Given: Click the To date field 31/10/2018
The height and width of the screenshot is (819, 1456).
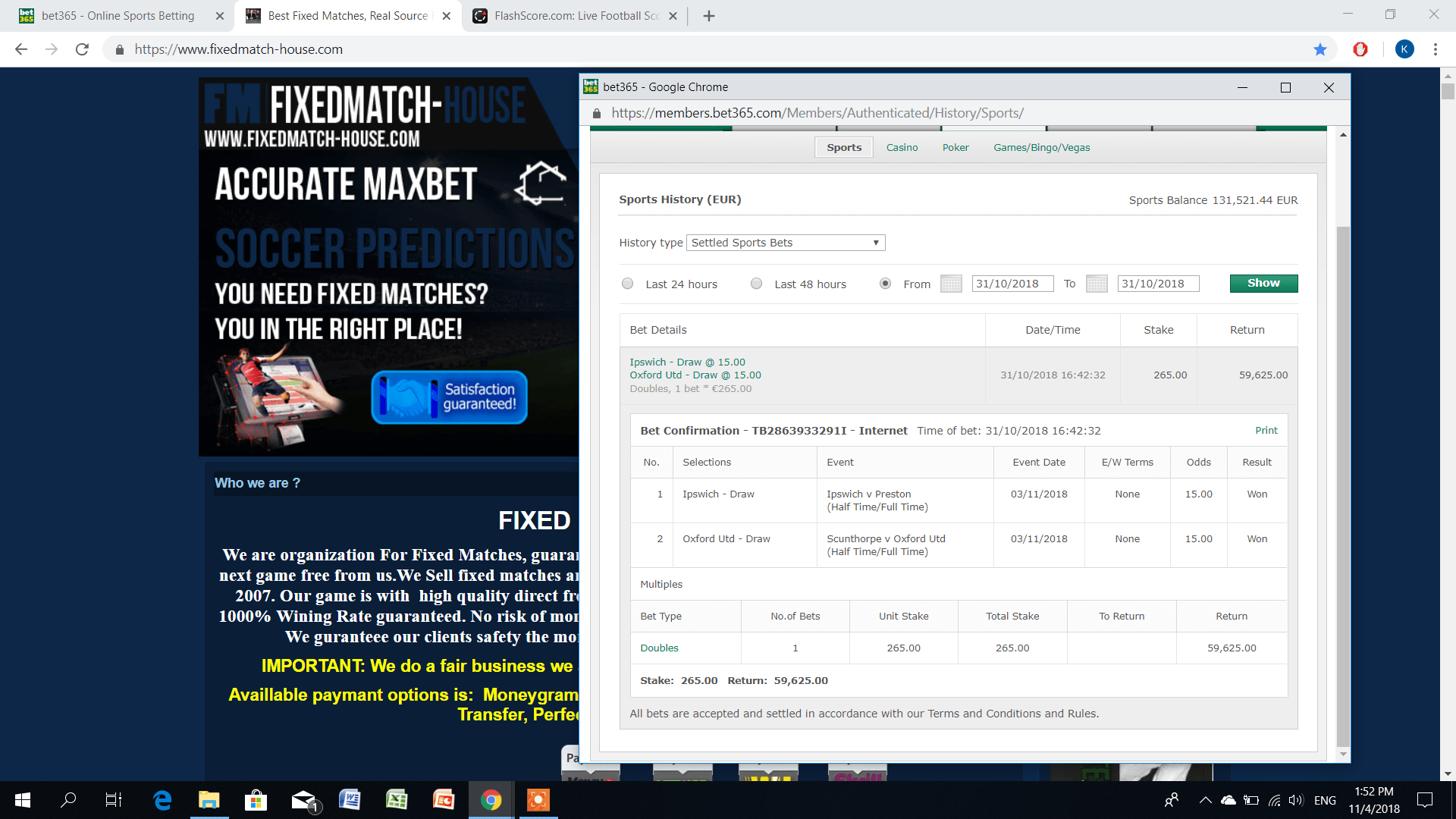Looking at the screenshot, I should pos(1158,284).
